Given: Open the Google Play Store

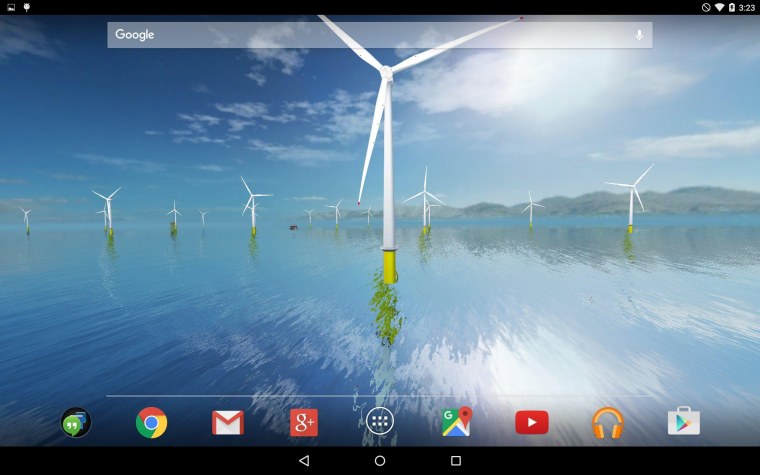Looking at the screenshot, I should point(684,422).
